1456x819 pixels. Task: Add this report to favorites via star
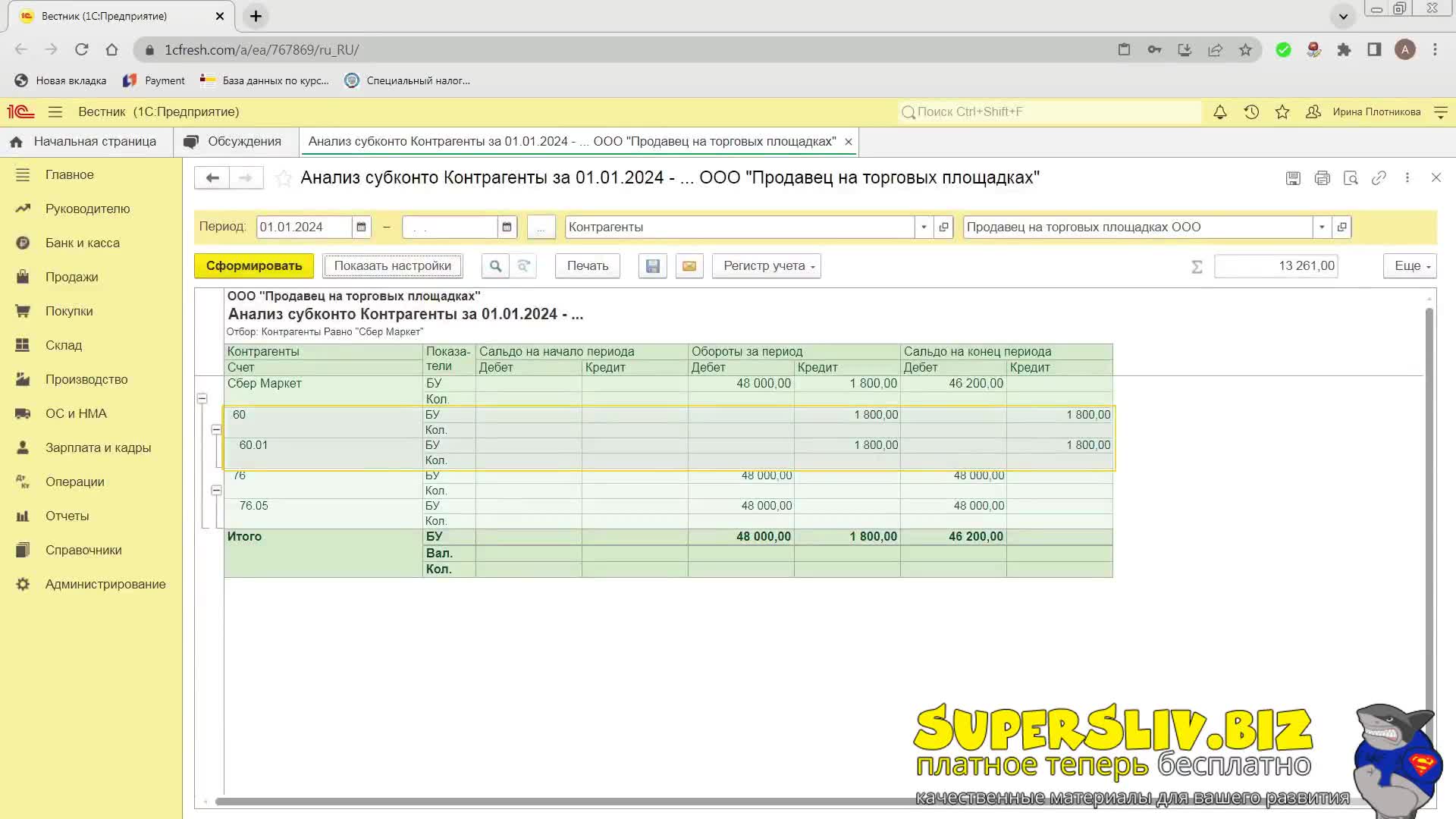tap(283, 178)
